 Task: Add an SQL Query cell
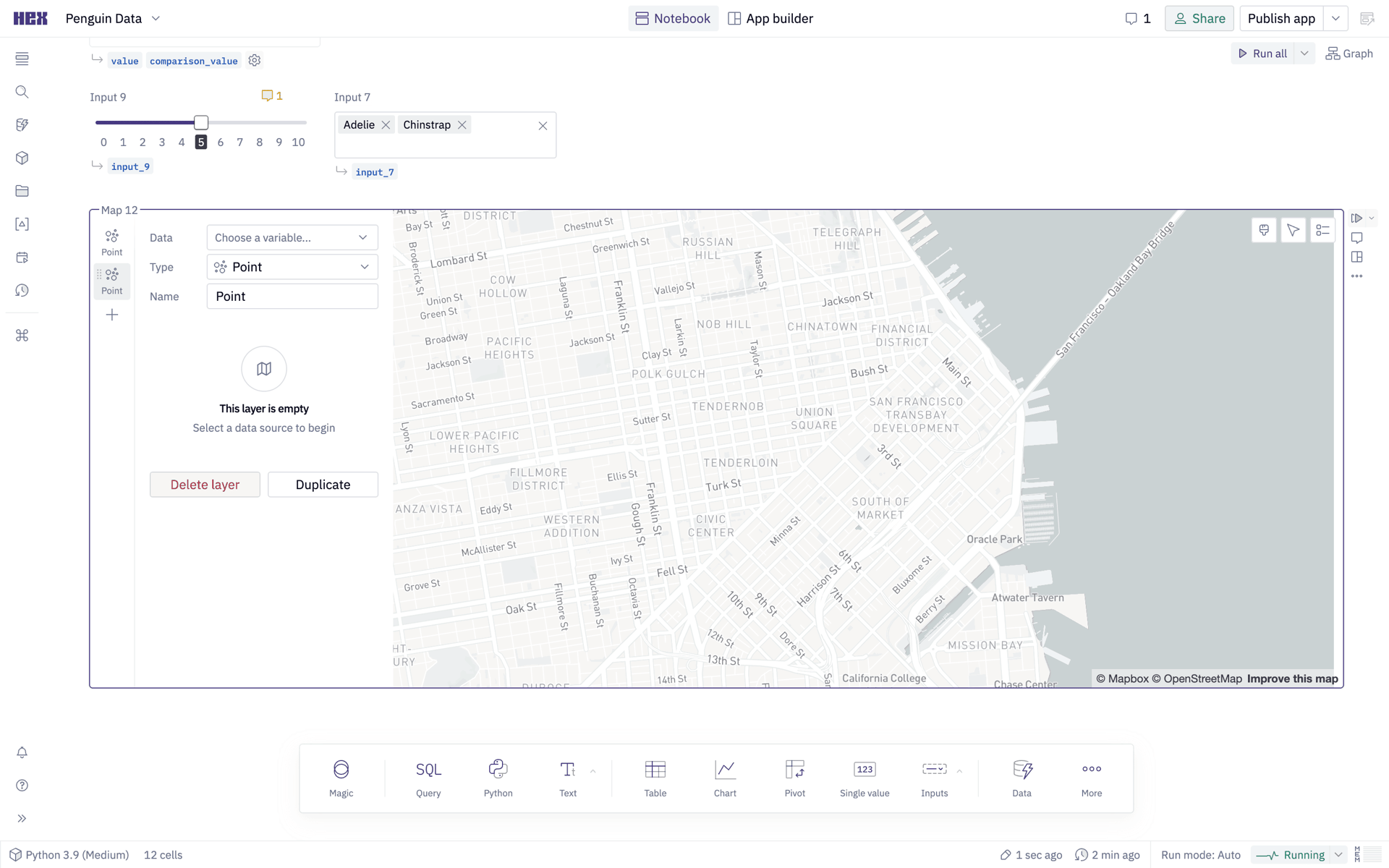point(428,778)
